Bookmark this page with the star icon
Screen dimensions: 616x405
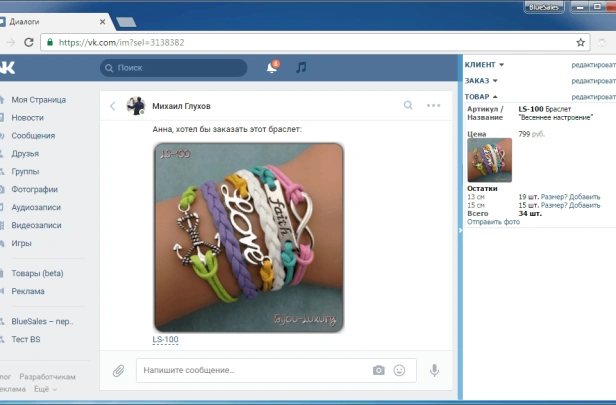[581, 43]
